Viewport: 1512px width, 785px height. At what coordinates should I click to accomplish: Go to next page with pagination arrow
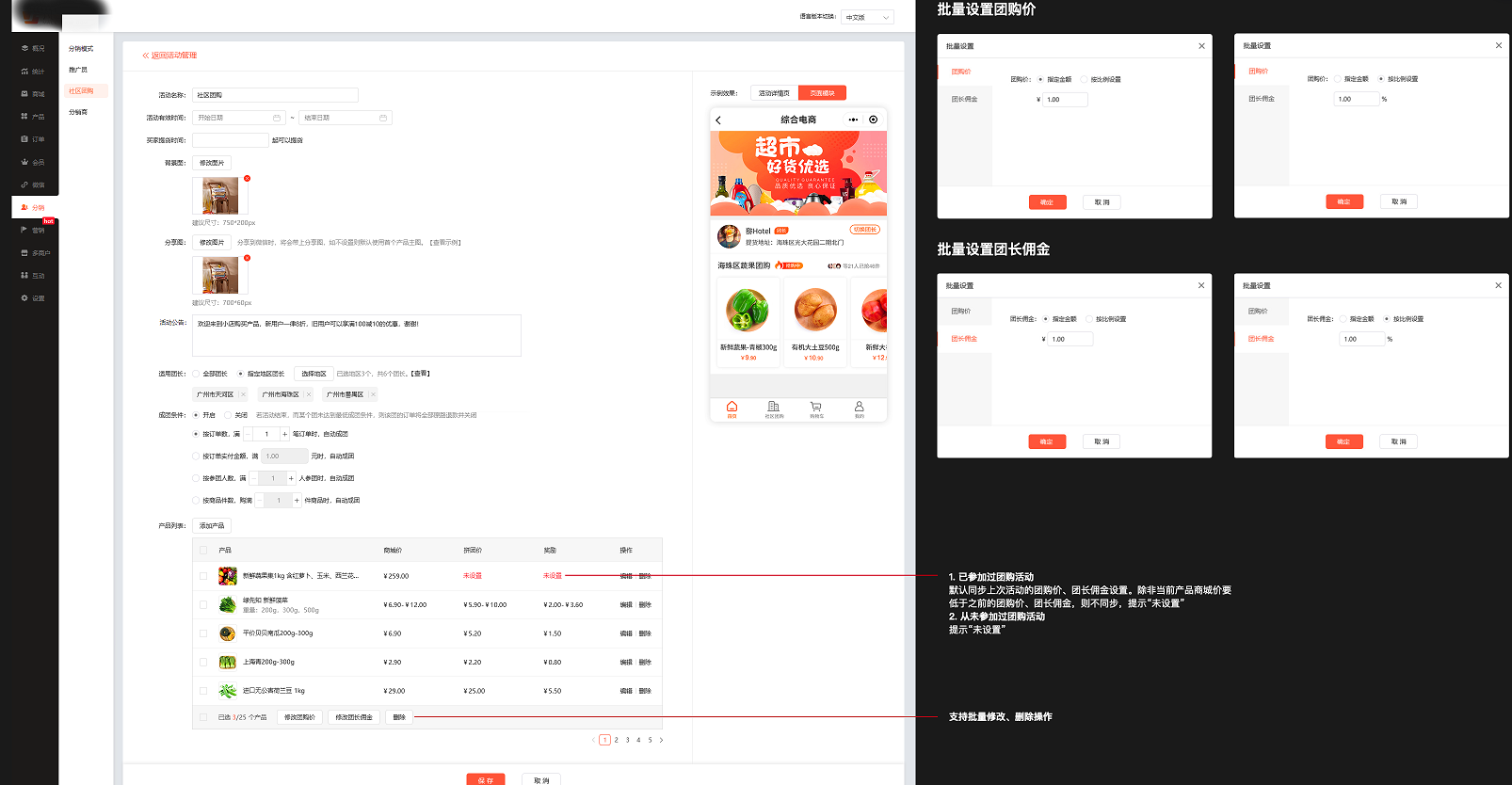pyautogui.click(x=661, y=740)
